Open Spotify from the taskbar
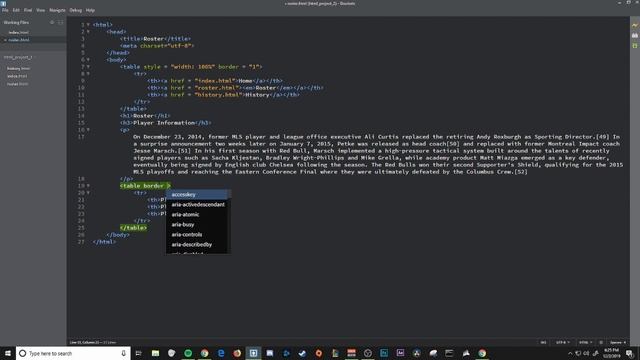The image size is (640, 360). (188, 353)
